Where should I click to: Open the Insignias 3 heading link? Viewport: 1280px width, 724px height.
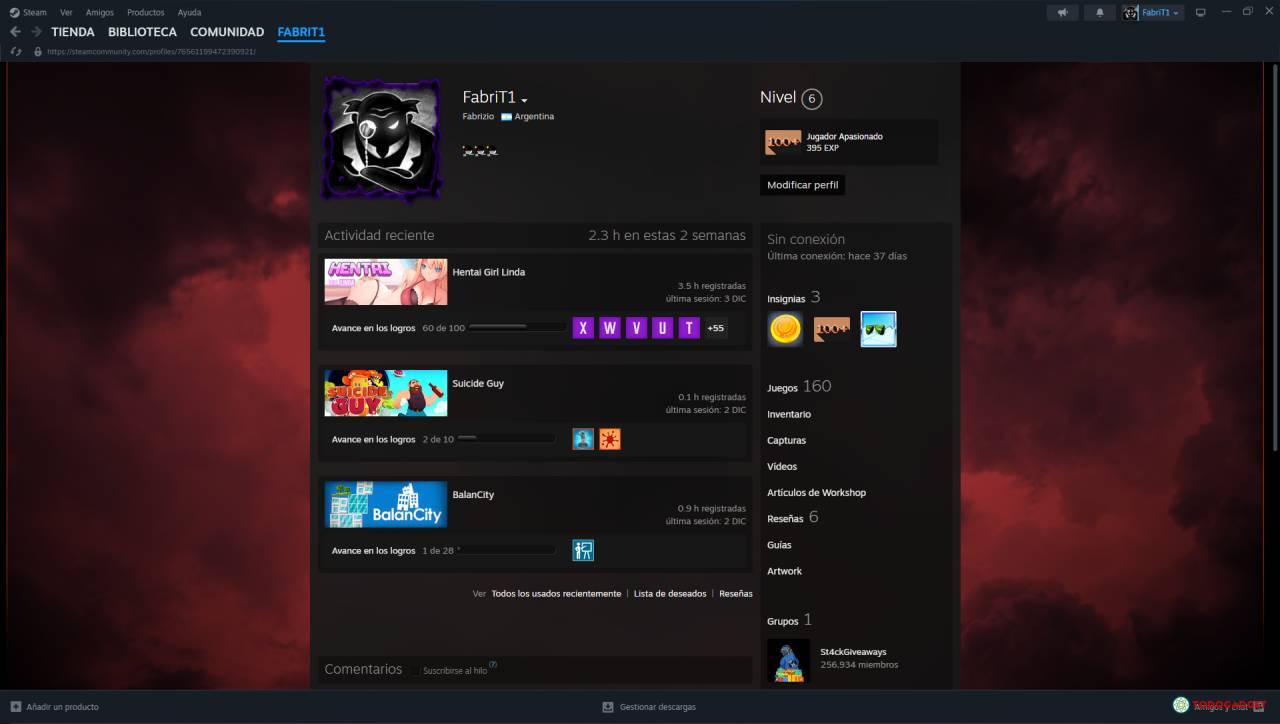pyautogui.click(x=794, y=298)
